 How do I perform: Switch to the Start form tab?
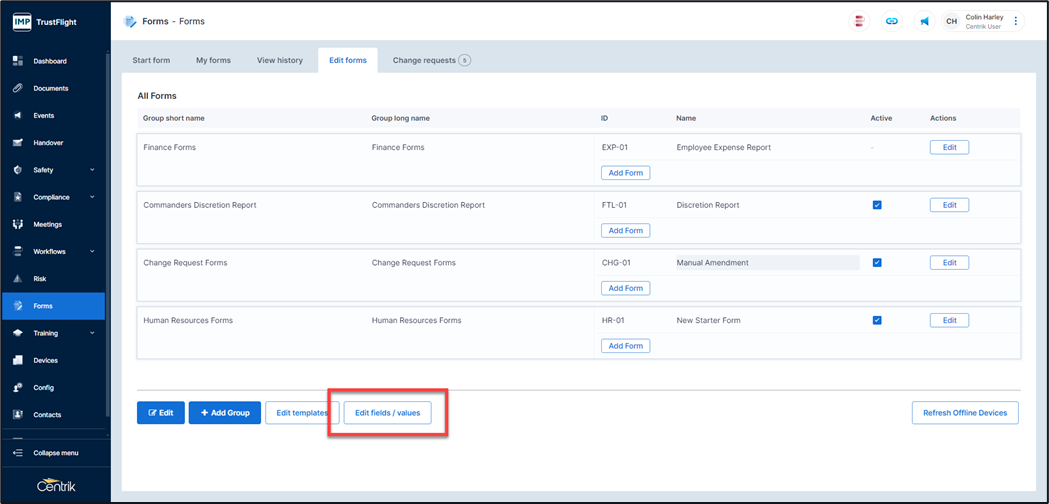pos(151,60)
